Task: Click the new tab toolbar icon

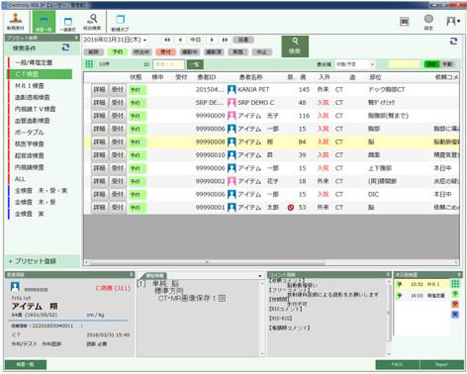Action: [120, 23]
